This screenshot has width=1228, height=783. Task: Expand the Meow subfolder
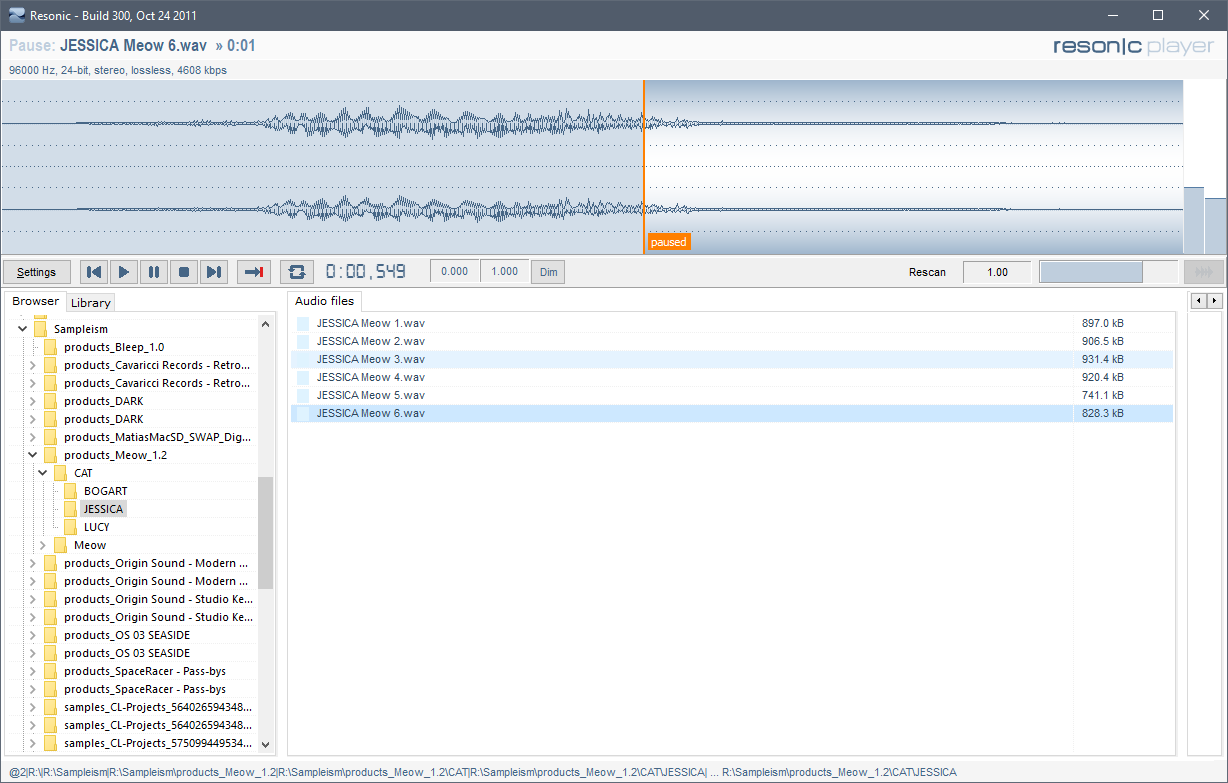point(42,545)
